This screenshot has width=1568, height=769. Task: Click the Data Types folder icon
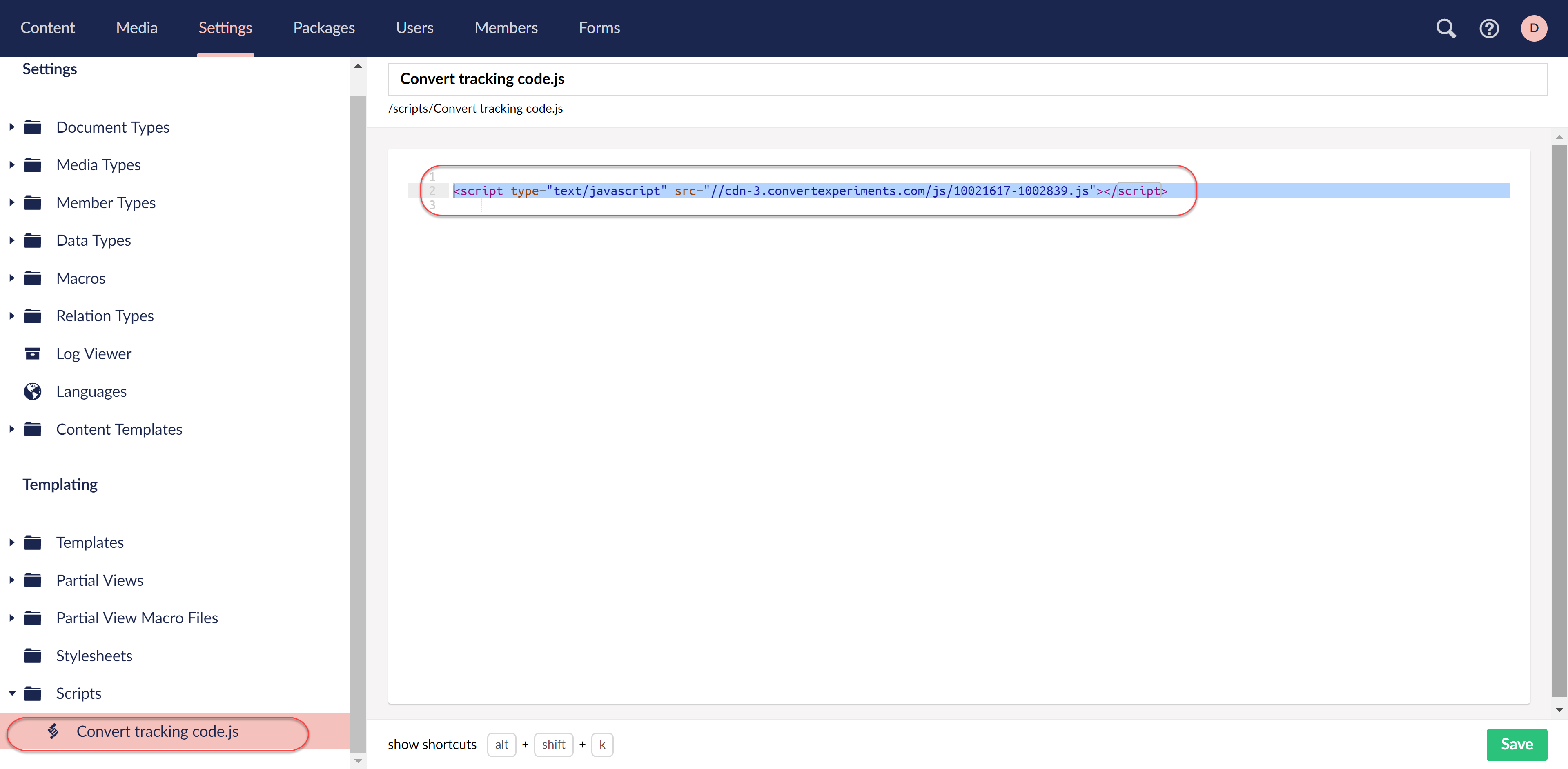pyautogui.click(x=32, y=240)
